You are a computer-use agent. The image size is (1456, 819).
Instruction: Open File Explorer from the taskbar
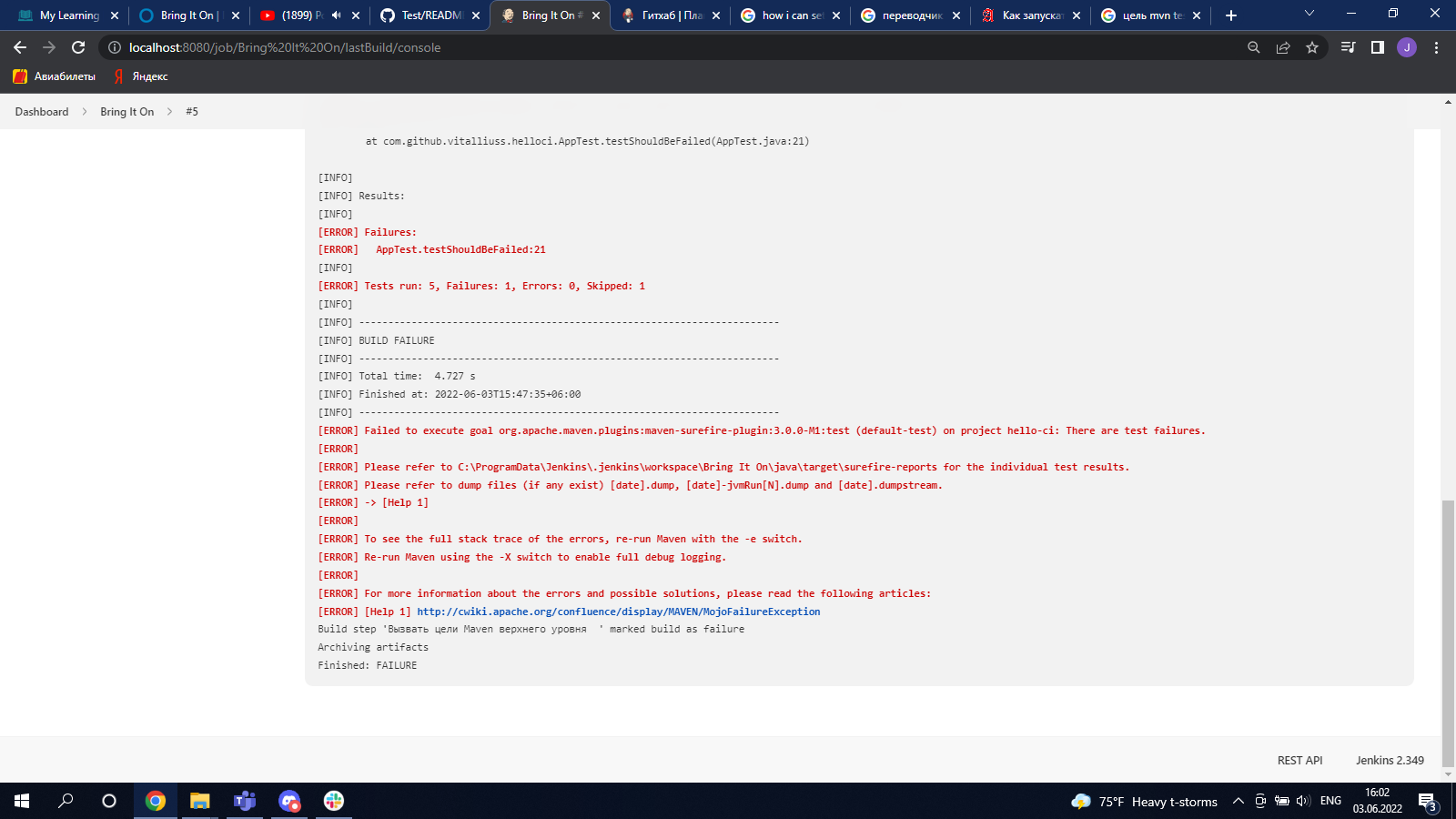pos(199,801)
